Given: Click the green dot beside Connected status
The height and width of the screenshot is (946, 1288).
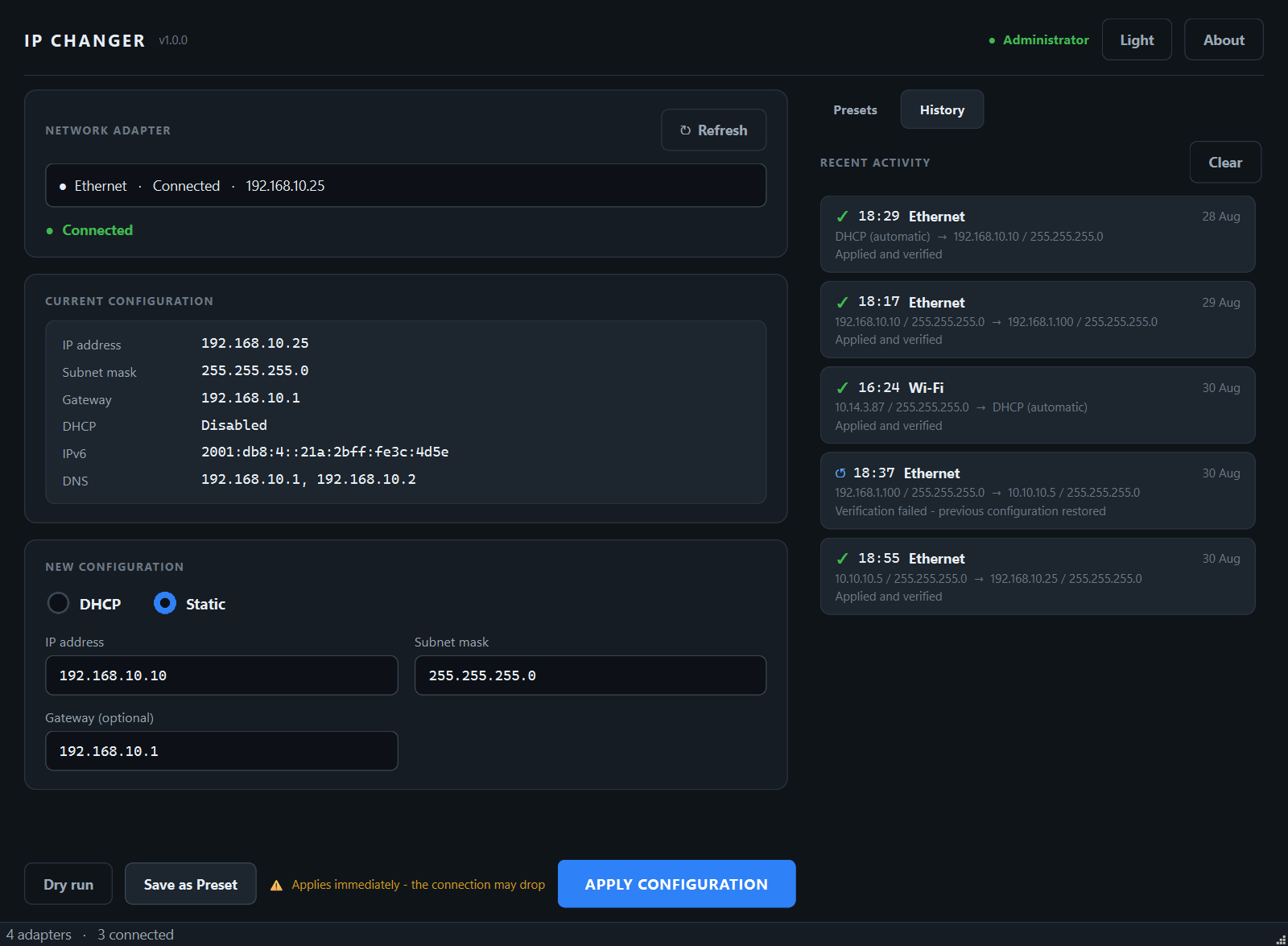Looking at the screenshot, I should pyautogui.click(x=50, y=231).
